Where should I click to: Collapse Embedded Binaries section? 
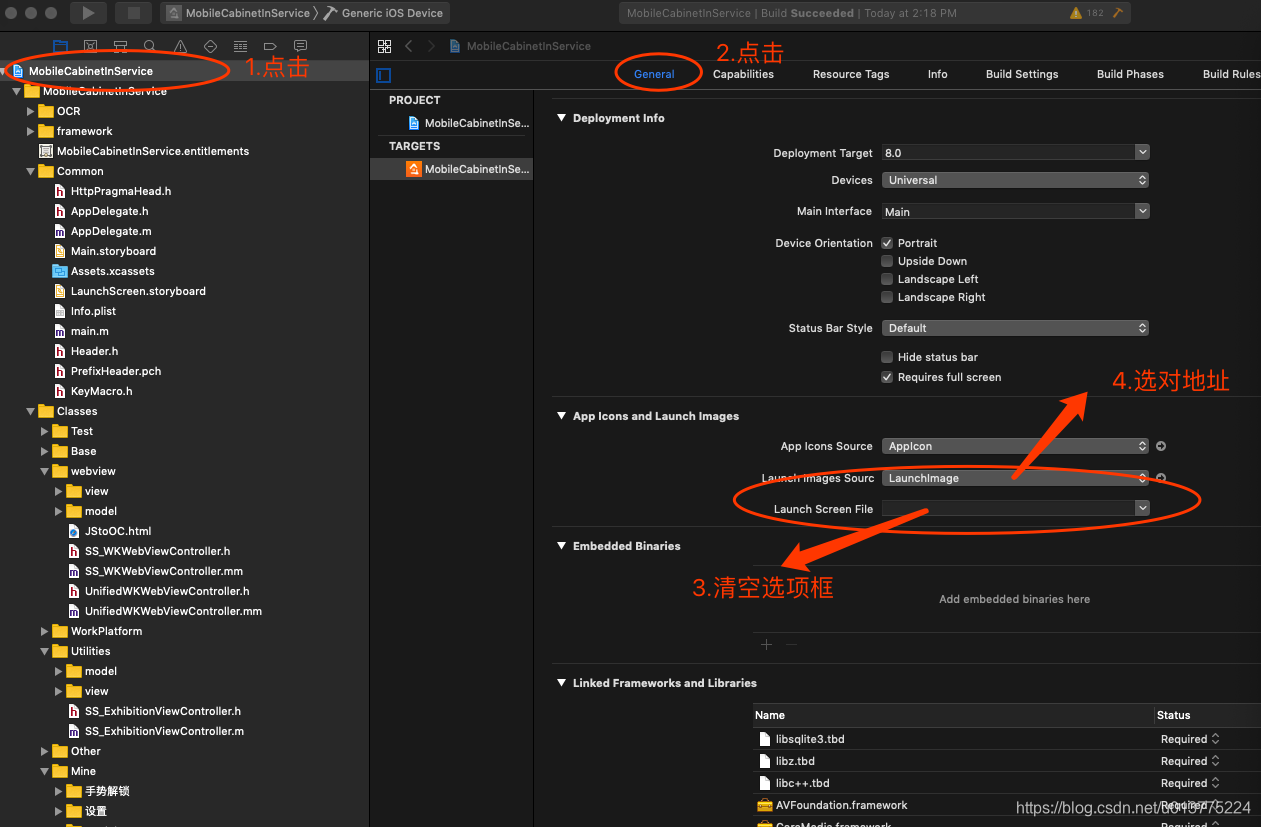coord(561,546)
